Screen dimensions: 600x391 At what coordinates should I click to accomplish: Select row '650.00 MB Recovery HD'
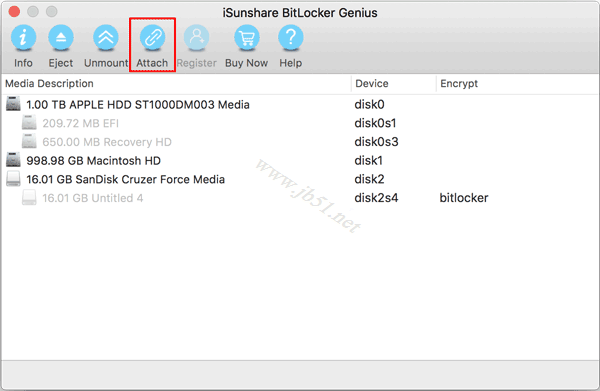pyautogui.click(x=300, y=142)
